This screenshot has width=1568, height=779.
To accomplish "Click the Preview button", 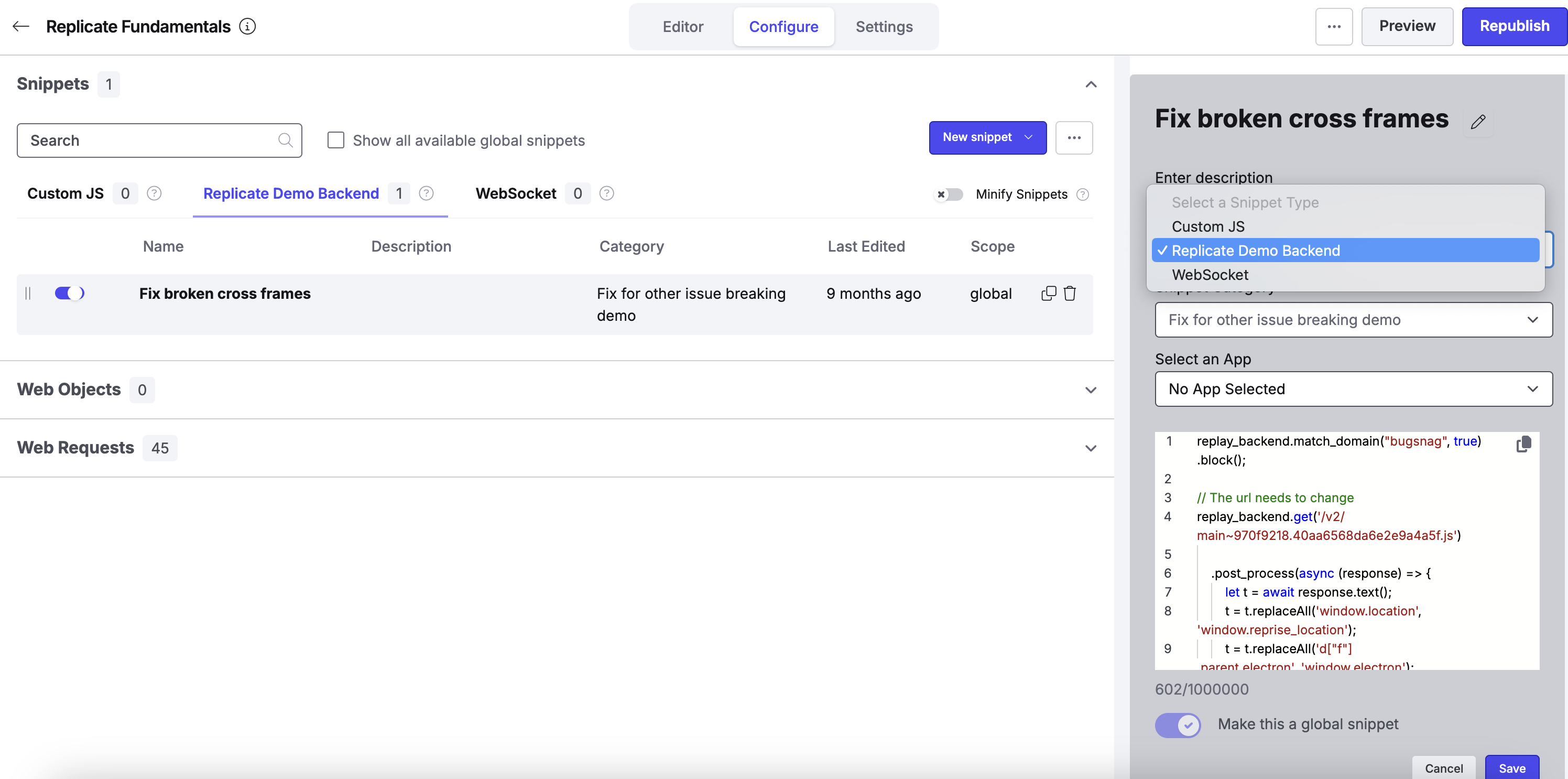I will (1407, 27).
